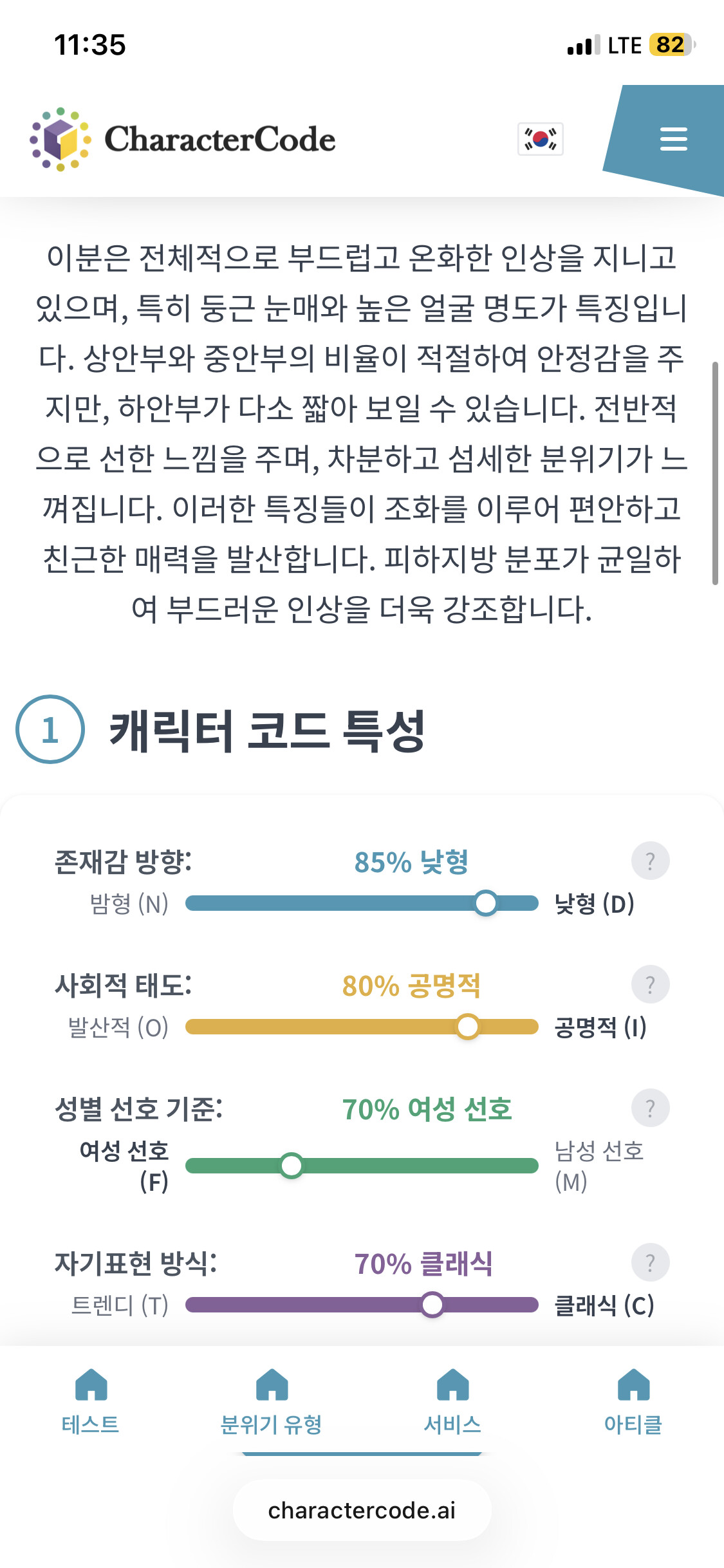Open help for 사회적 태도
Viewport: 724px width, 1568px height.
pos(650,985)
